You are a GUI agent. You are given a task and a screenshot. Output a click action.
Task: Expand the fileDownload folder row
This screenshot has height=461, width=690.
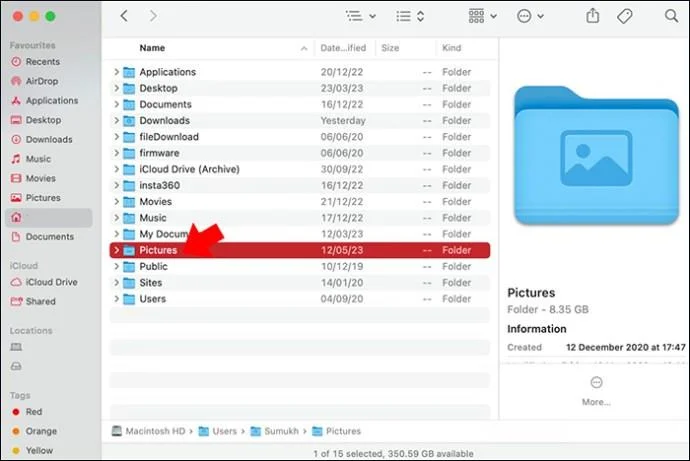point(116,137)
